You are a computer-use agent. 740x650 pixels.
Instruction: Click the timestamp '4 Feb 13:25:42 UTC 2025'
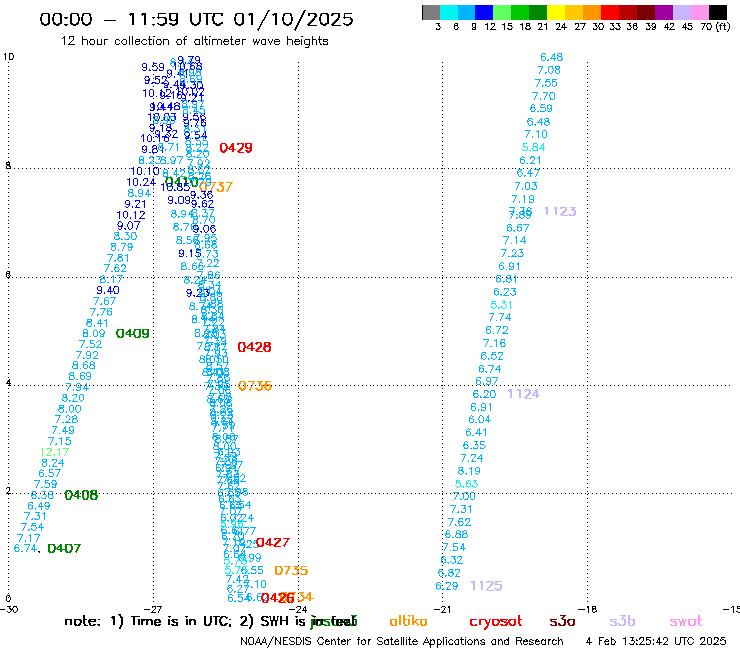(x=656, y=642)
